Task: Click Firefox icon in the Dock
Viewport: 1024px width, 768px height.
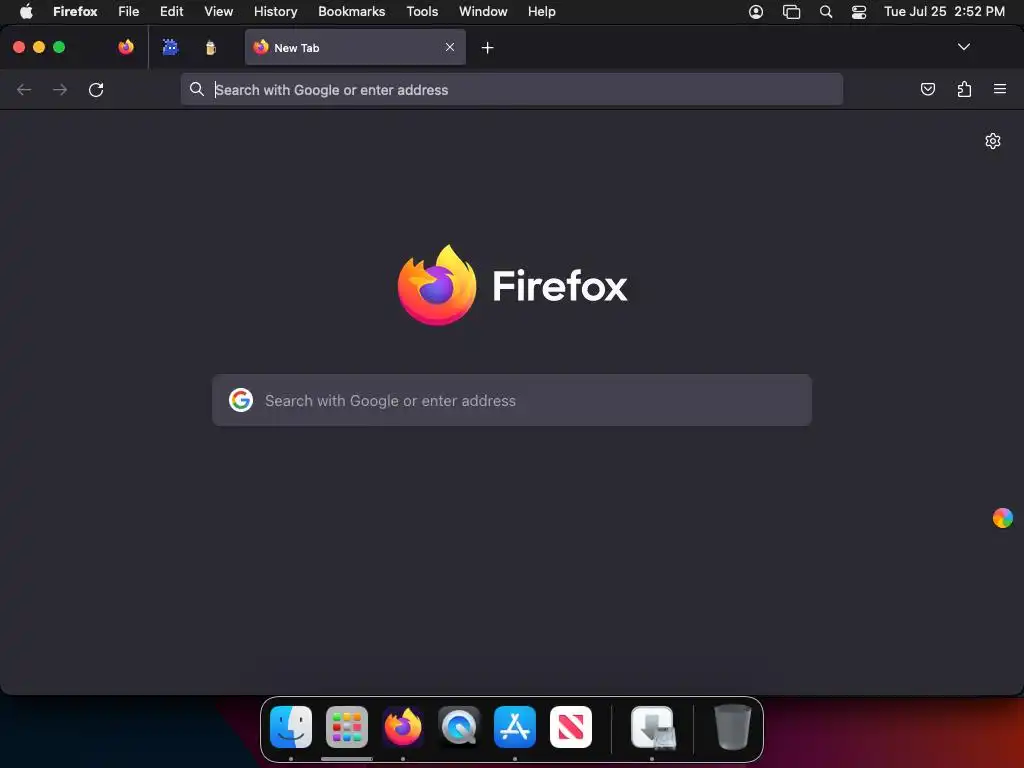Action: [403, 726]
